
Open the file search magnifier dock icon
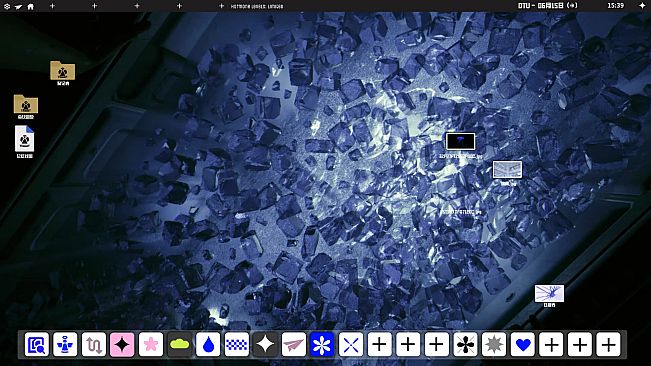coord(37,344)
